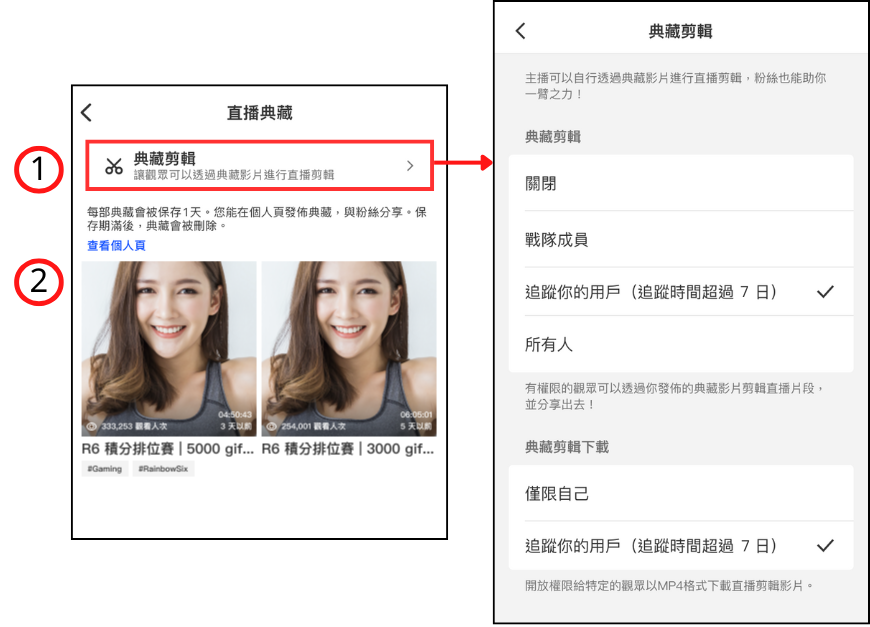Image resolution: width=870 pixels, height=627 pixels.
Task: Click the circled number 1 annotation
Action: pos(38,170)
